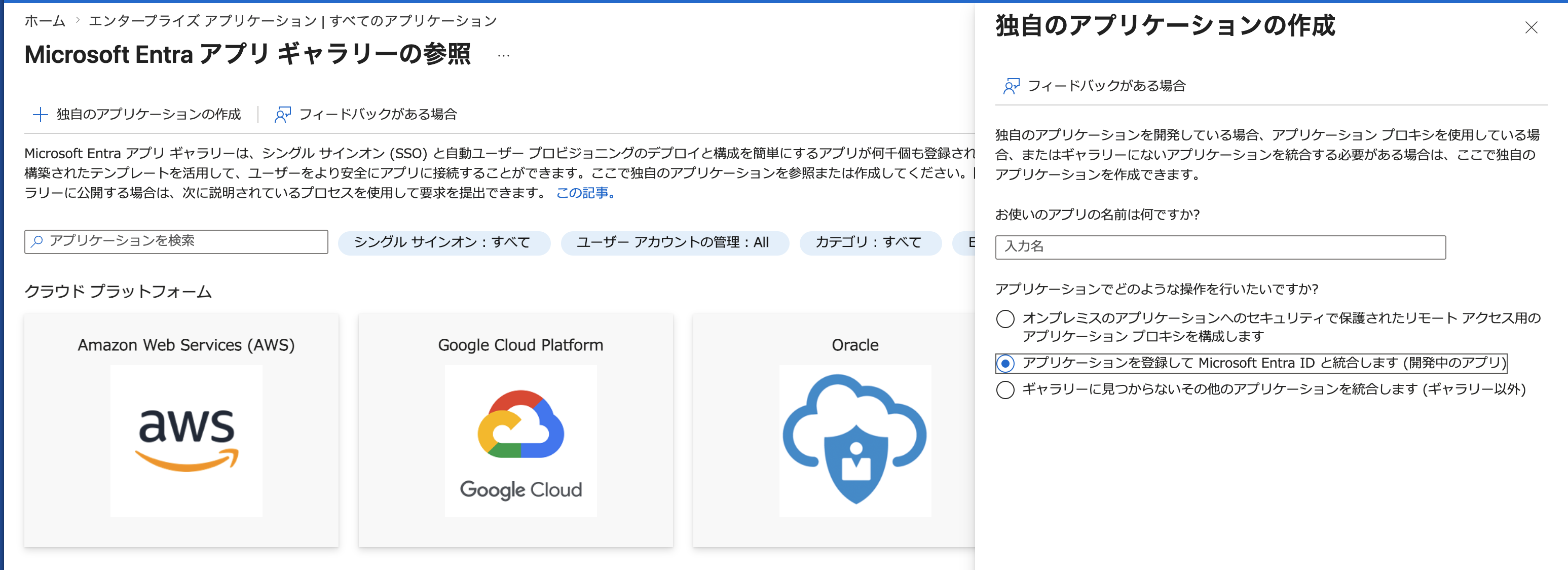
Task: Click フィードバックがある場合 in the right panel
Action: pos(1095,86)
